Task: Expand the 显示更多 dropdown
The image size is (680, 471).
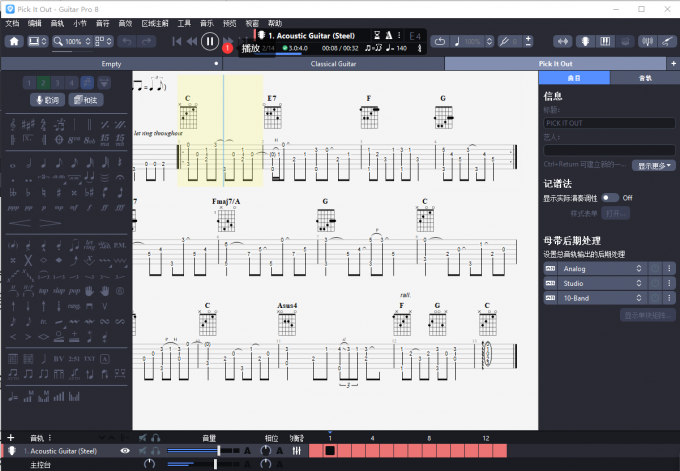Action: 650,165
